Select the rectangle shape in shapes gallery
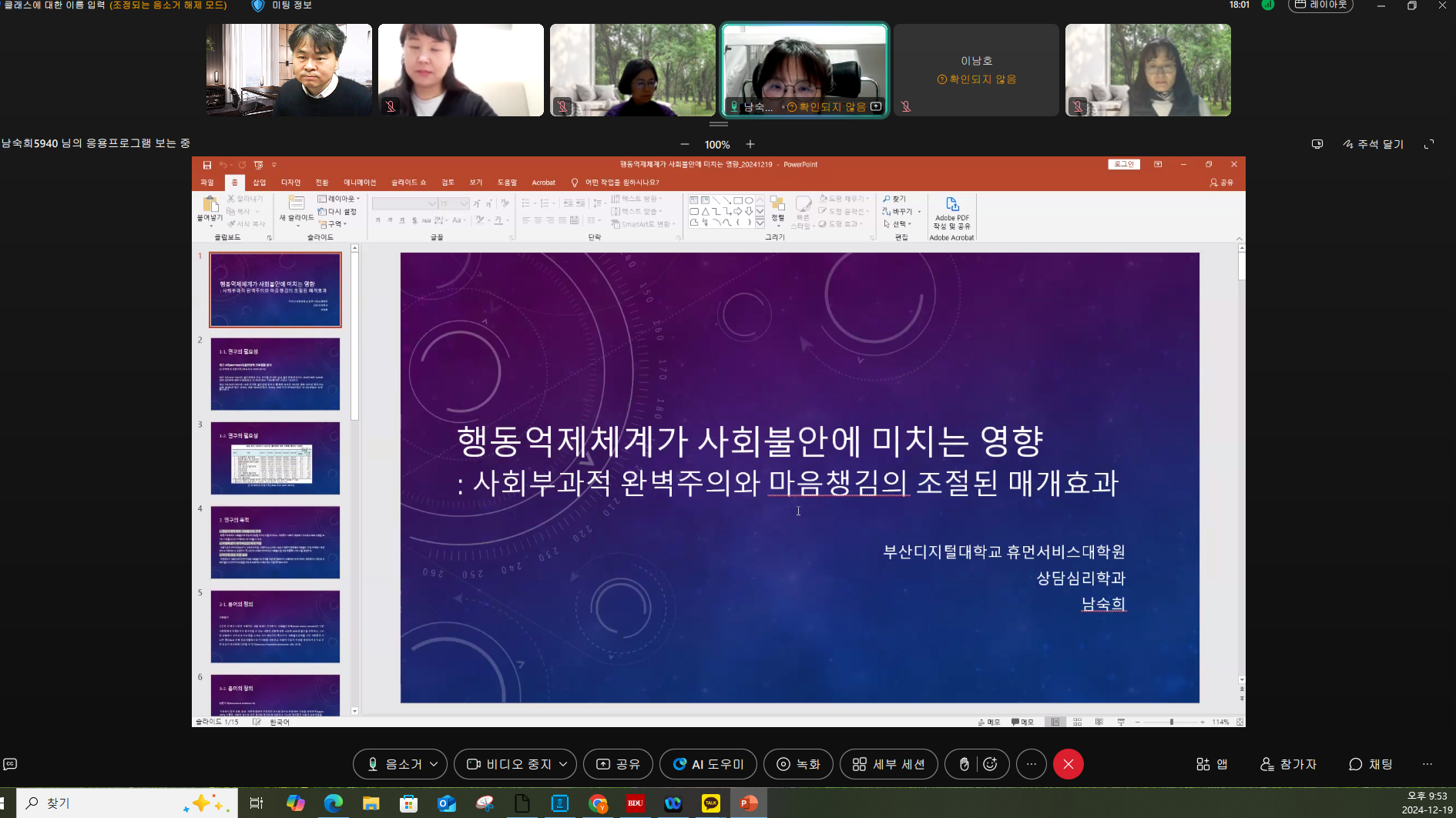 click(737, 200)
